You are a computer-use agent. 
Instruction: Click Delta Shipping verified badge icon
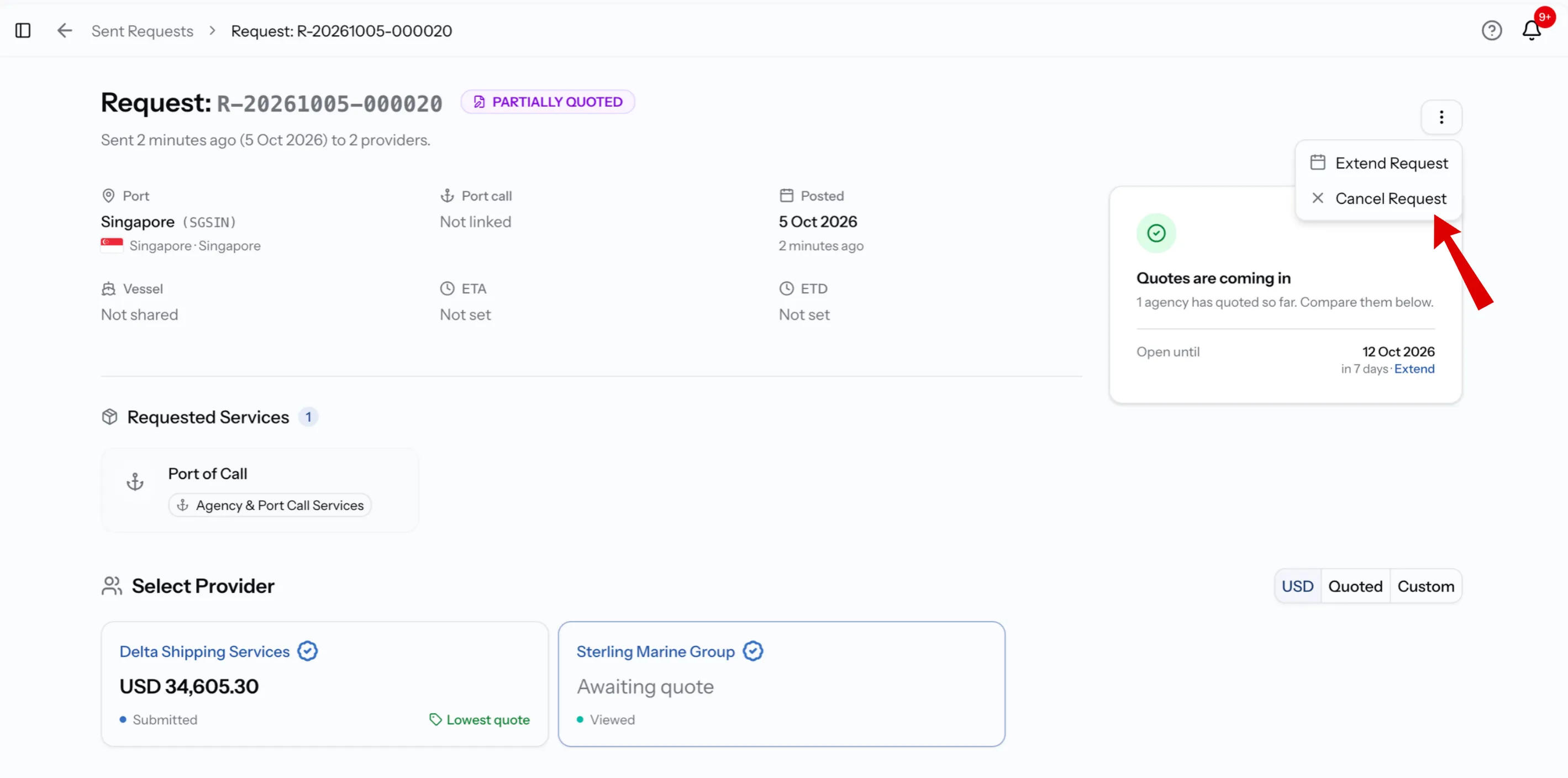coord(307,651)
